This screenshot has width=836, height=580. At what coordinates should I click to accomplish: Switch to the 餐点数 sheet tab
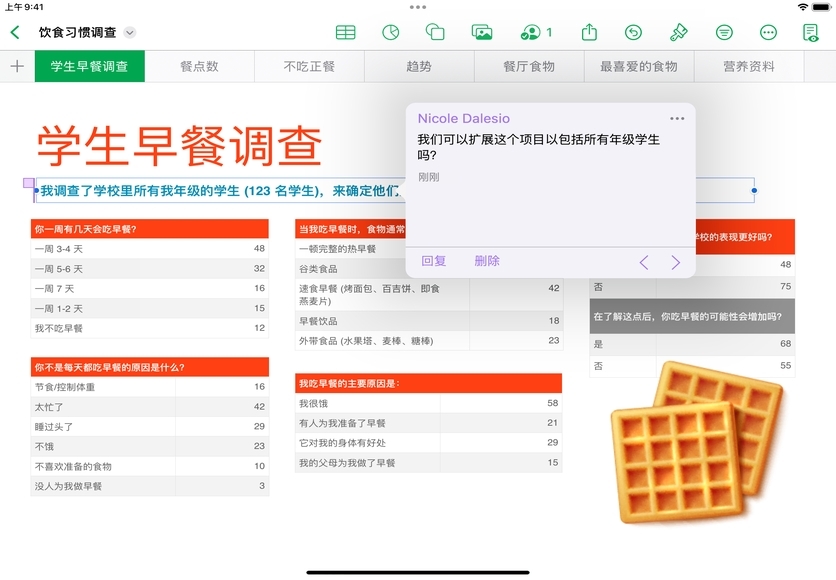[199, 66]
